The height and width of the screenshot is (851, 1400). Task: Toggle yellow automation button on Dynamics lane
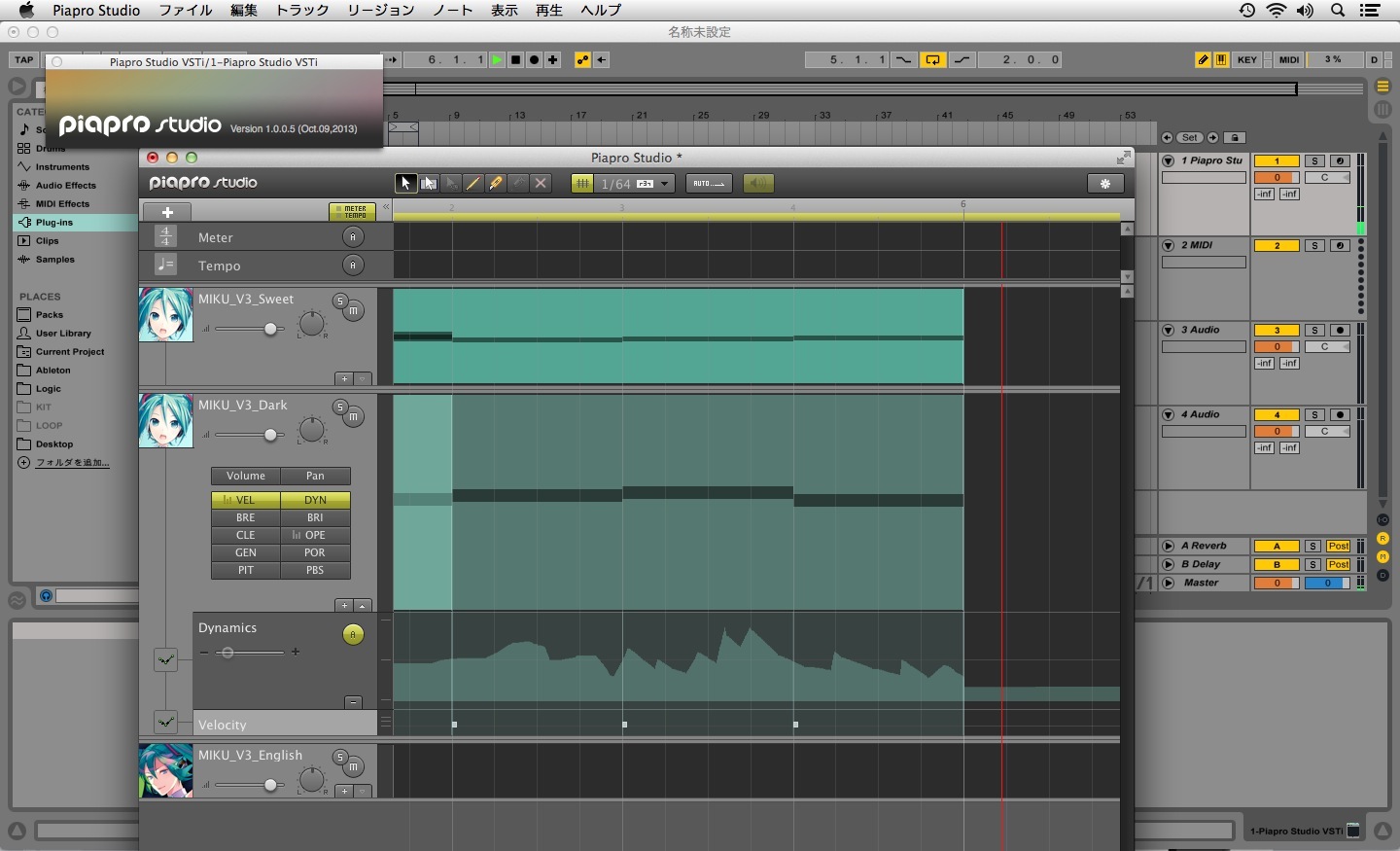pyautogui.click(x=353, y=635)
